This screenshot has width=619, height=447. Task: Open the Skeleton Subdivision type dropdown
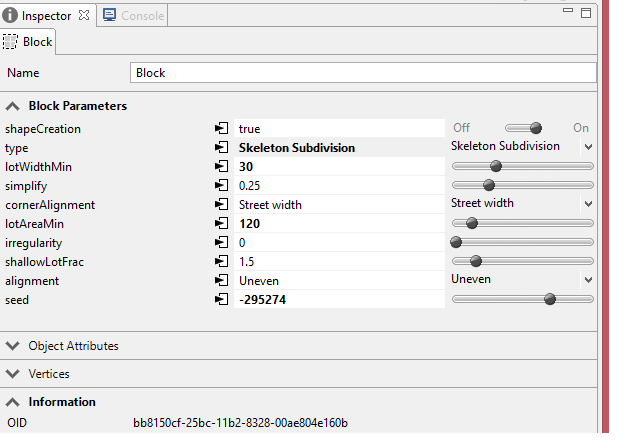[x=521, y=147]
